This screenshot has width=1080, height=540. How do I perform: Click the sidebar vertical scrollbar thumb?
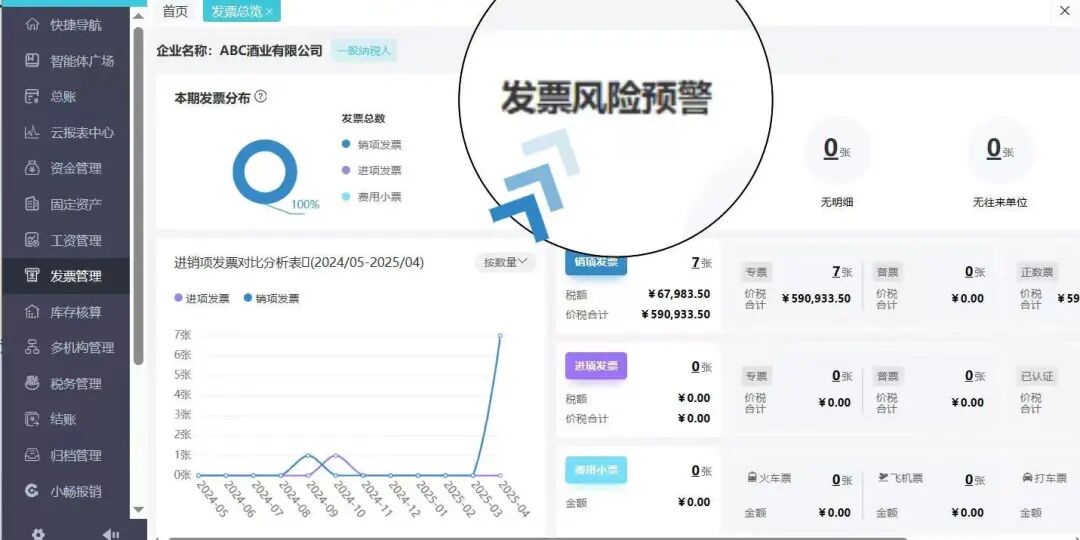point(138,196)
